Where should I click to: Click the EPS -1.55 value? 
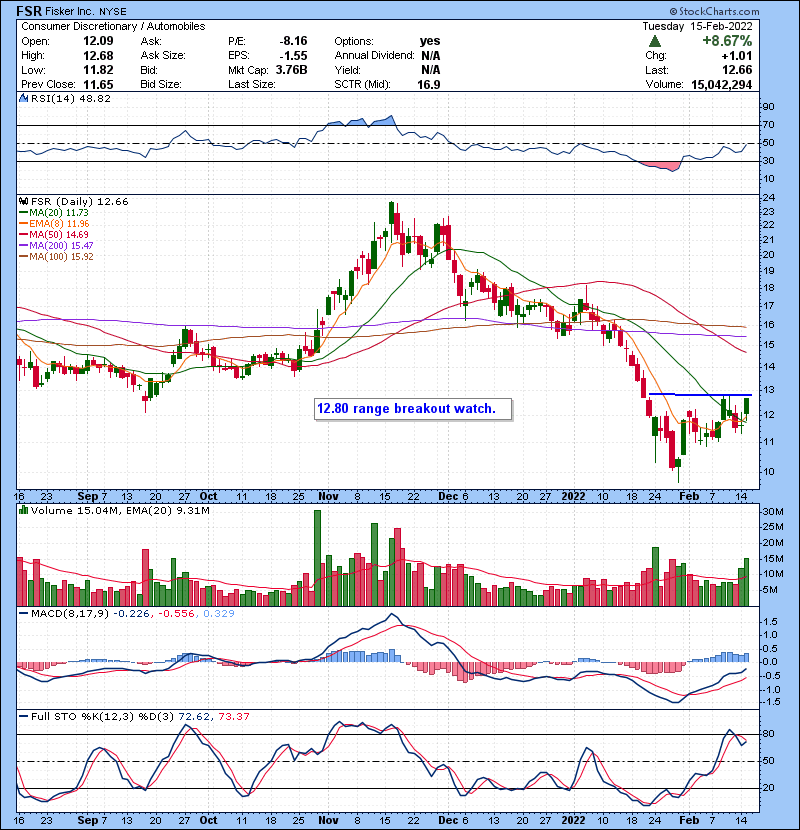[293, 56]
